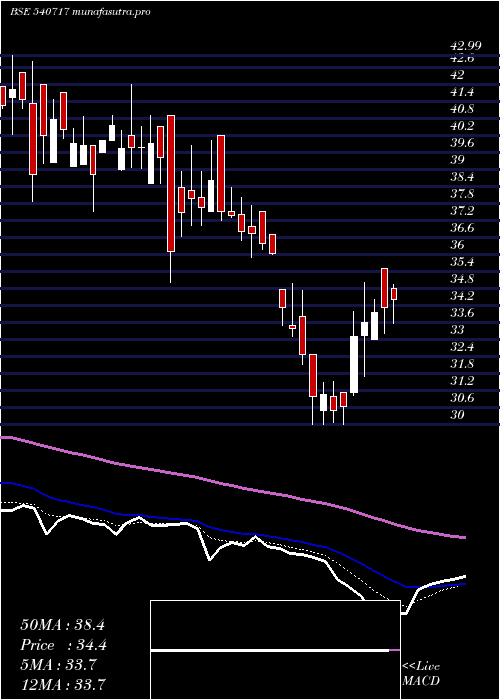Click the 39.6 price axis label
This screenshot has width=500, height=700.
coord(462,143)
